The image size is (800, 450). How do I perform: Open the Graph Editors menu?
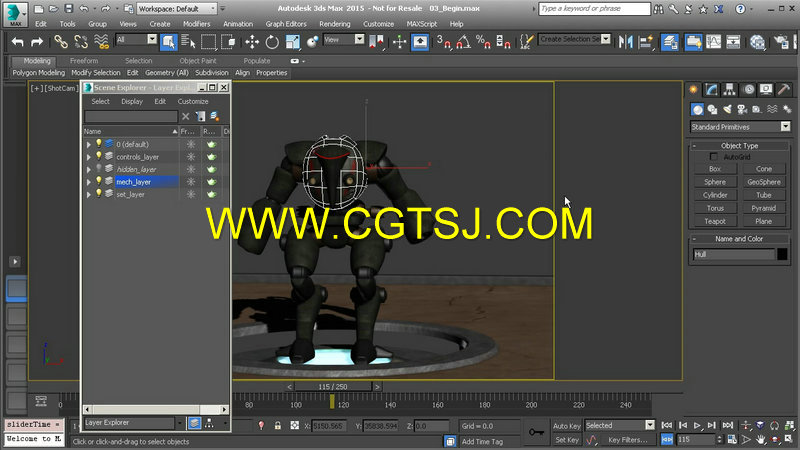pos(286,24)
